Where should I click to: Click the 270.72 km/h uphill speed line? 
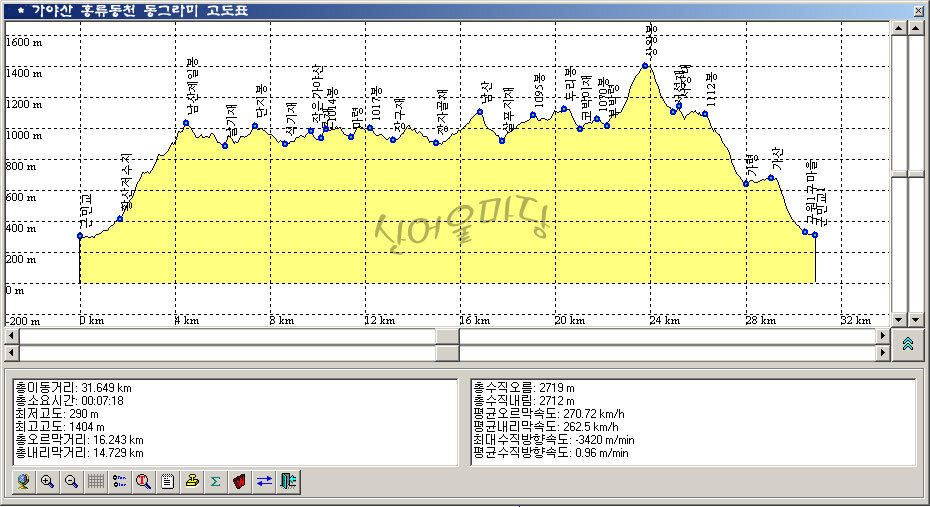click(549, 414)
